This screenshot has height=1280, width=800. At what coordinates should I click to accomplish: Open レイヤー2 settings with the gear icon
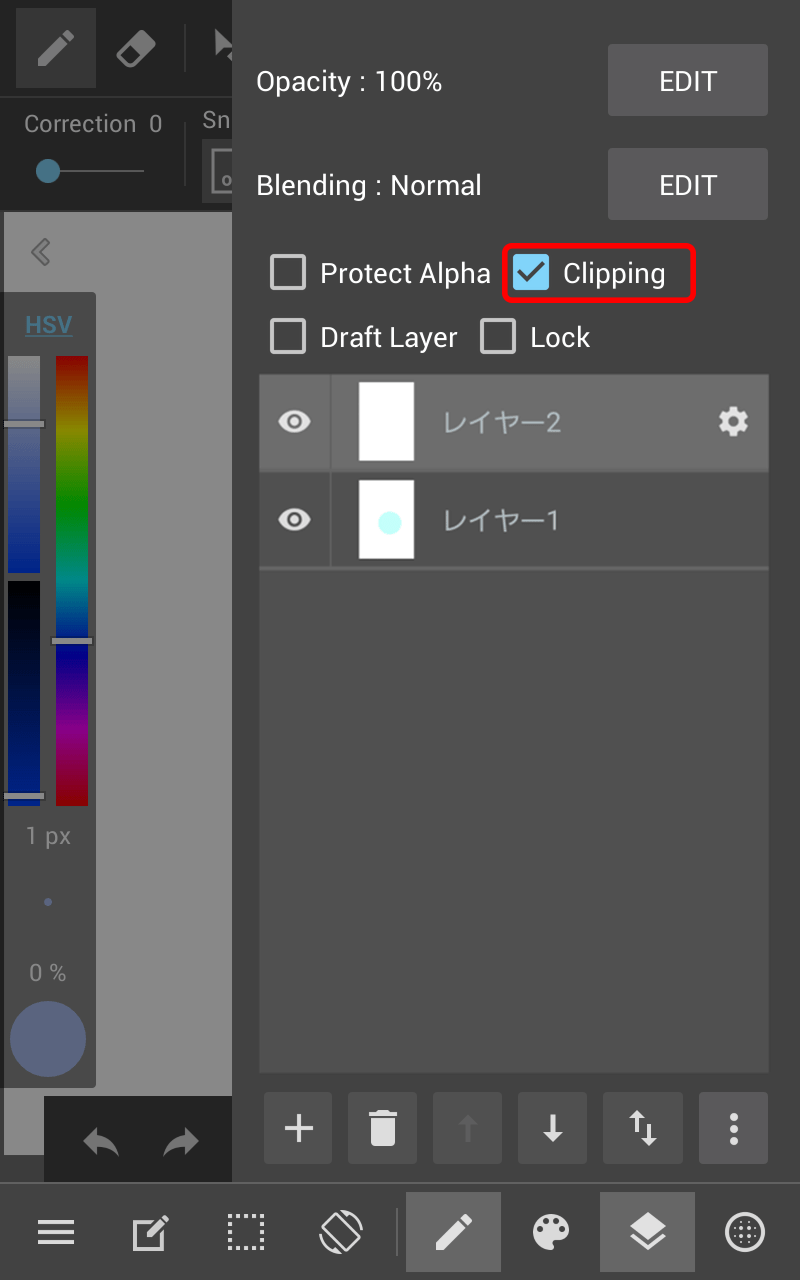coord(733,422)
